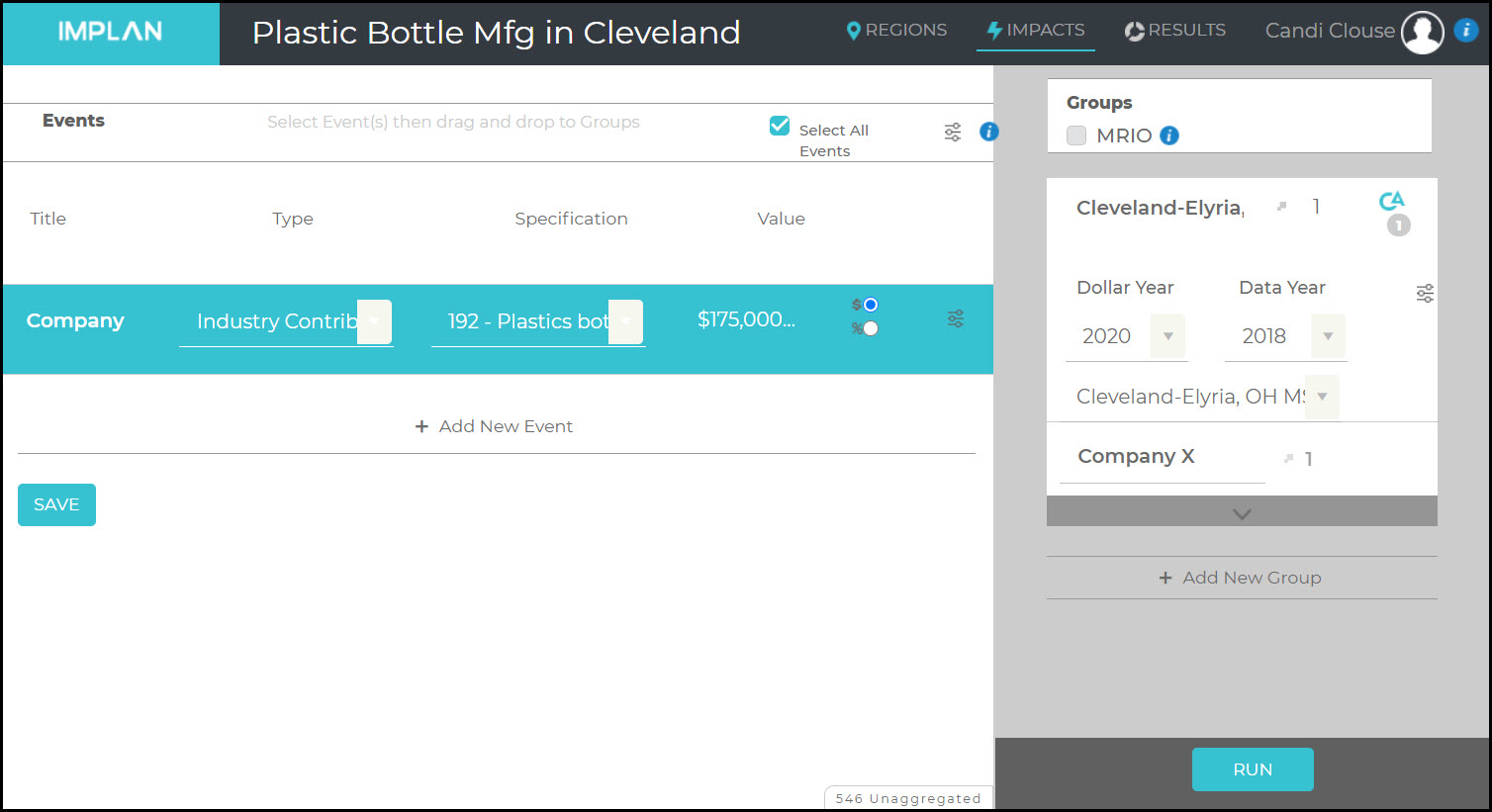Click Add New Event

click(x=495, y=426)
